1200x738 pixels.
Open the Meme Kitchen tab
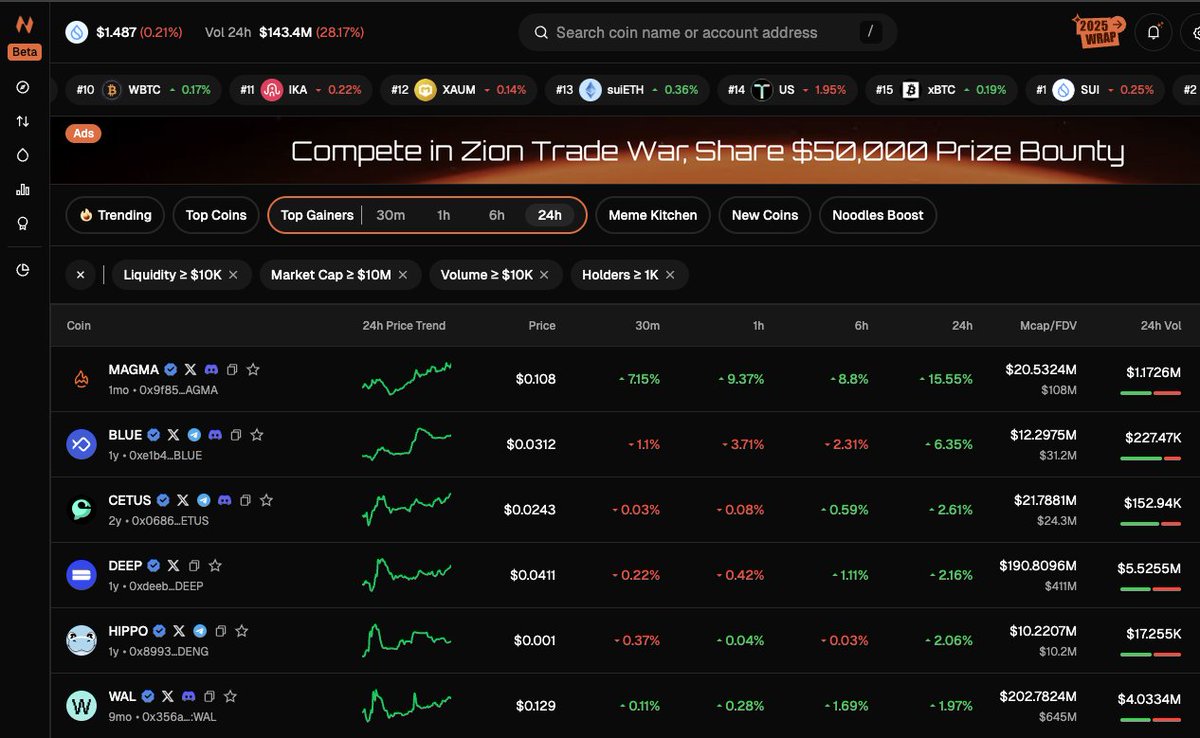tap(653, 215)
